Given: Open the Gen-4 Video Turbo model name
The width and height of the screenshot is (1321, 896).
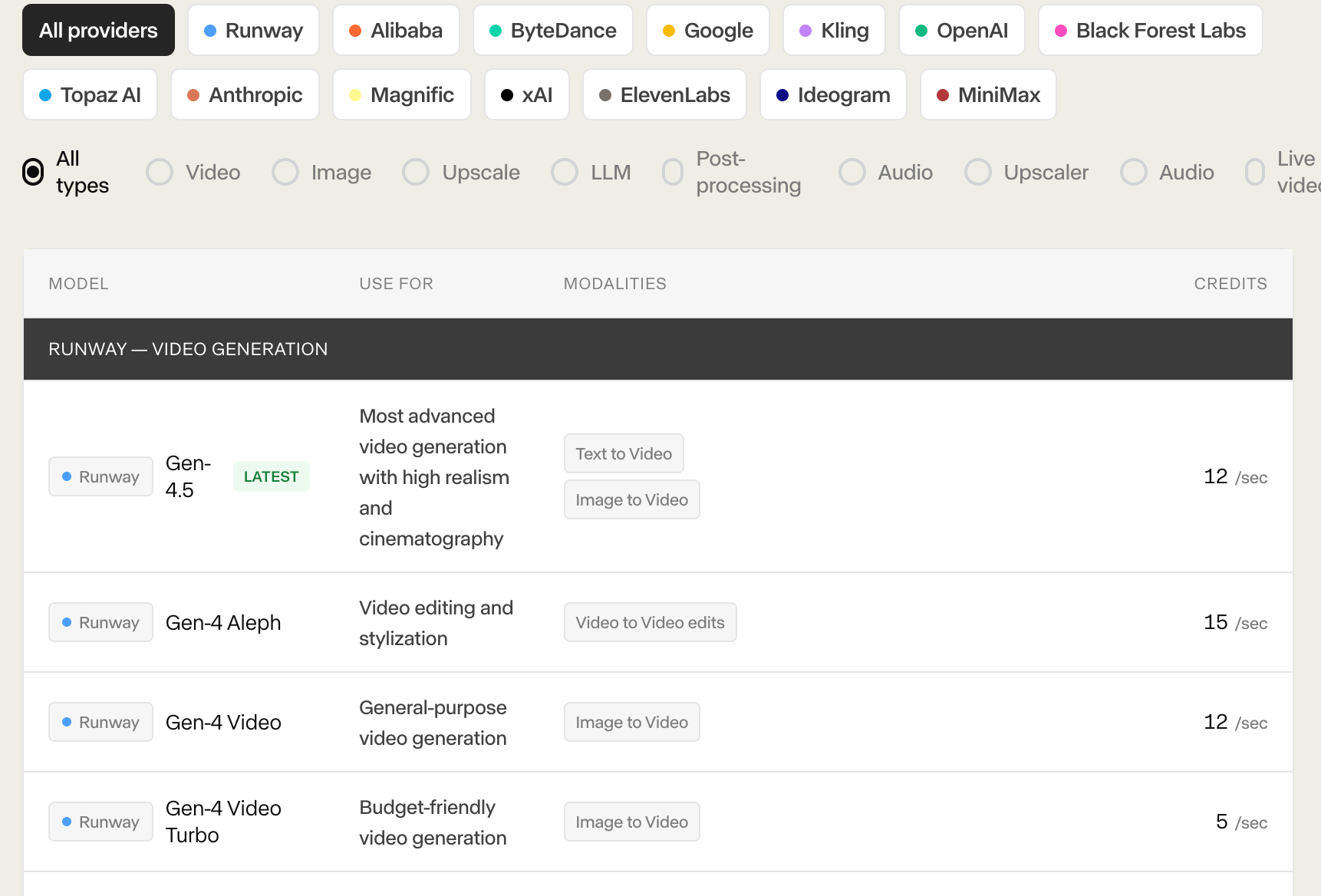Looking at the screenshot, I should (223, 822).
